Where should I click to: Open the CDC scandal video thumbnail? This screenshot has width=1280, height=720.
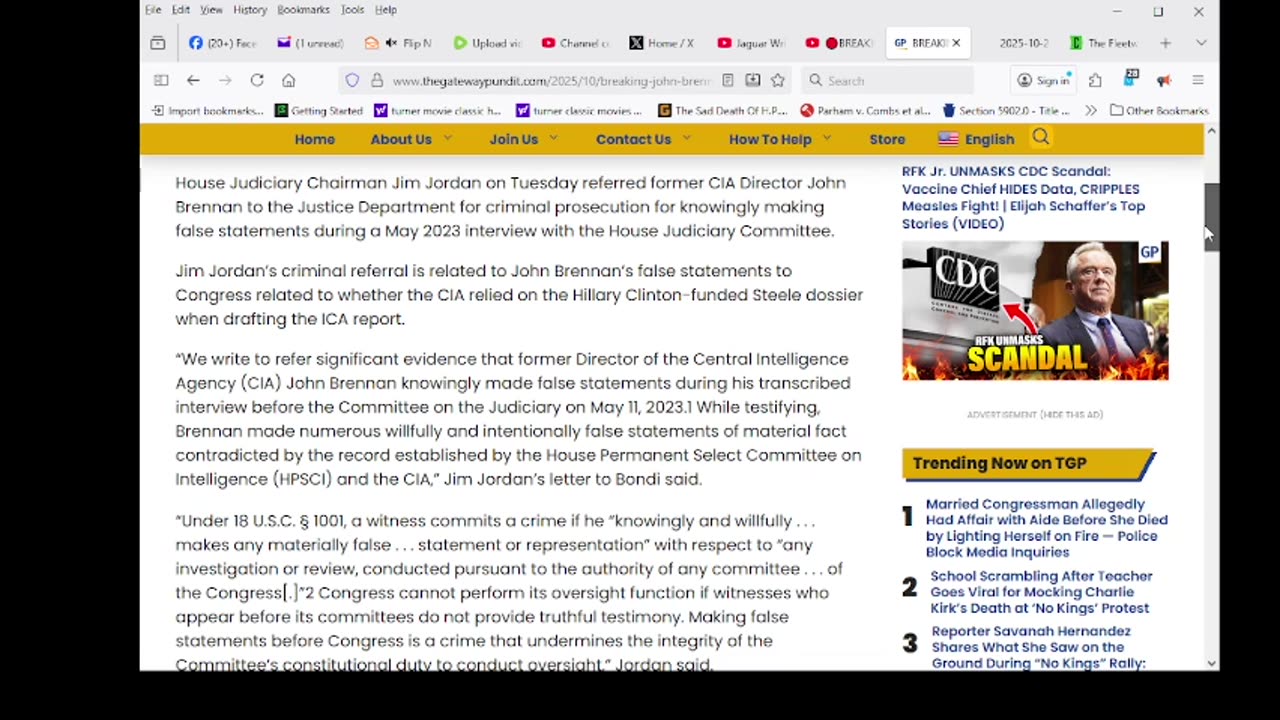pos(1035,311)
